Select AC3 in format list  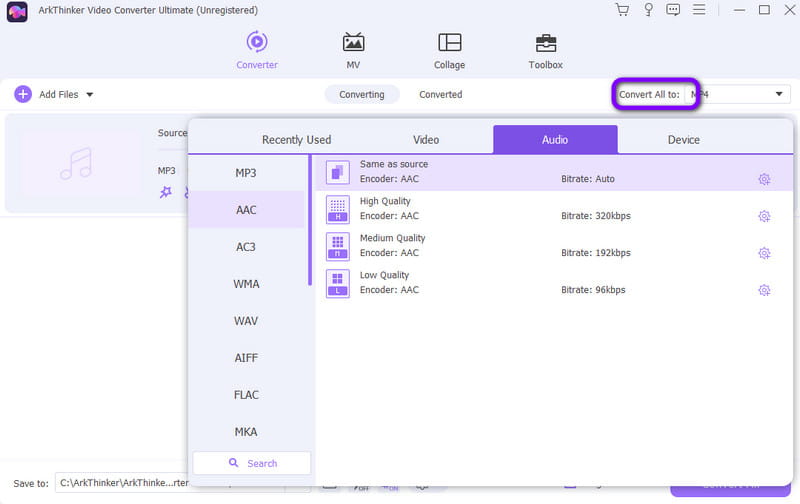coord(246,247)
